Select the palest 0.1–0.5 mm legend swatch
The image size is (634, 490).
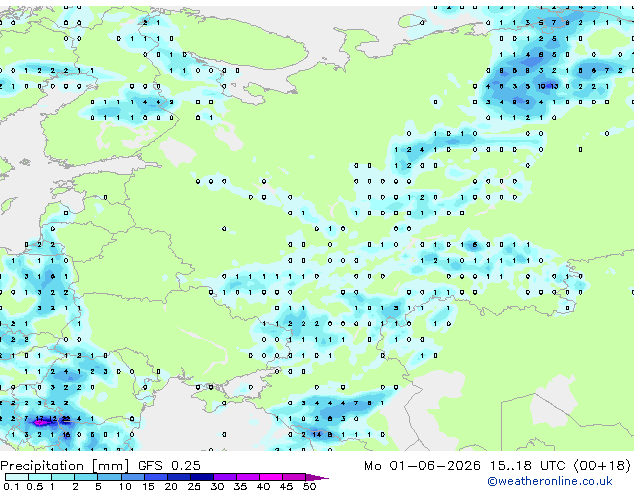17,477
